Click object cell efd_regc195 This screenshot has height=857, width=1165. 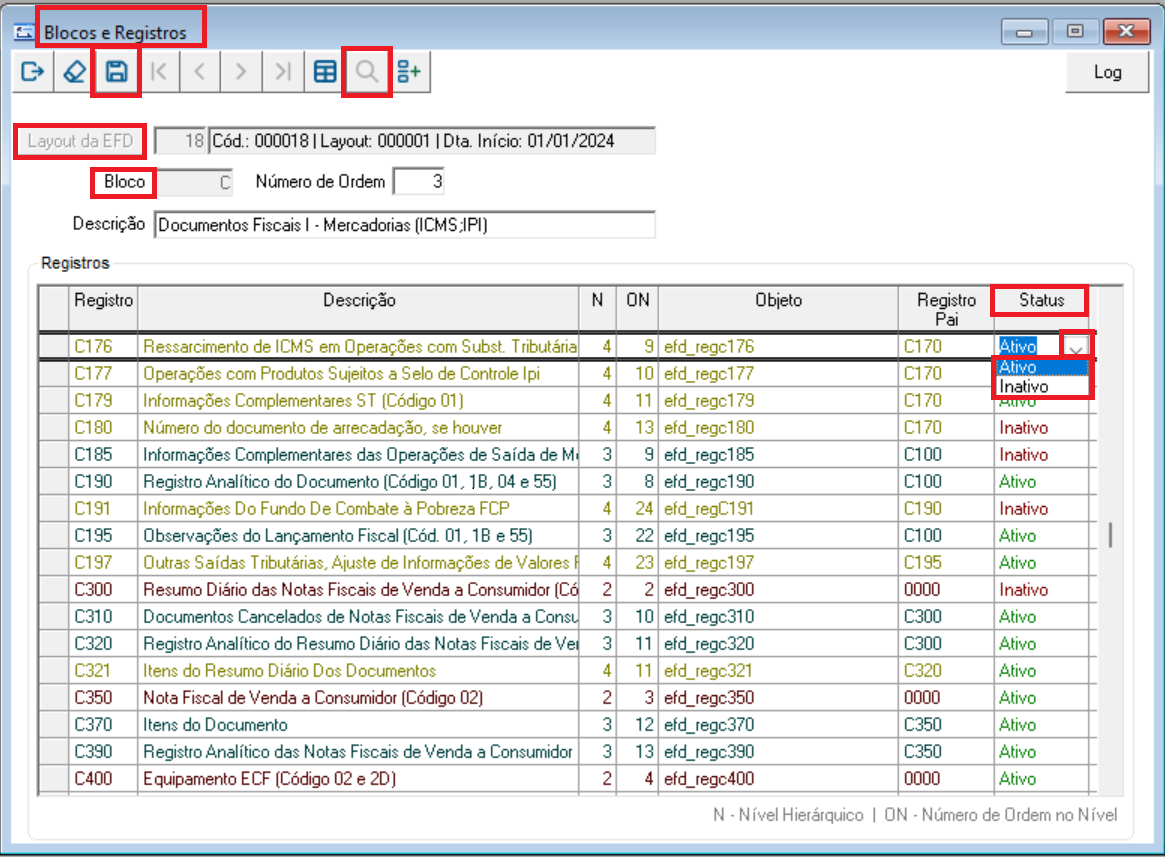[778, 536]
